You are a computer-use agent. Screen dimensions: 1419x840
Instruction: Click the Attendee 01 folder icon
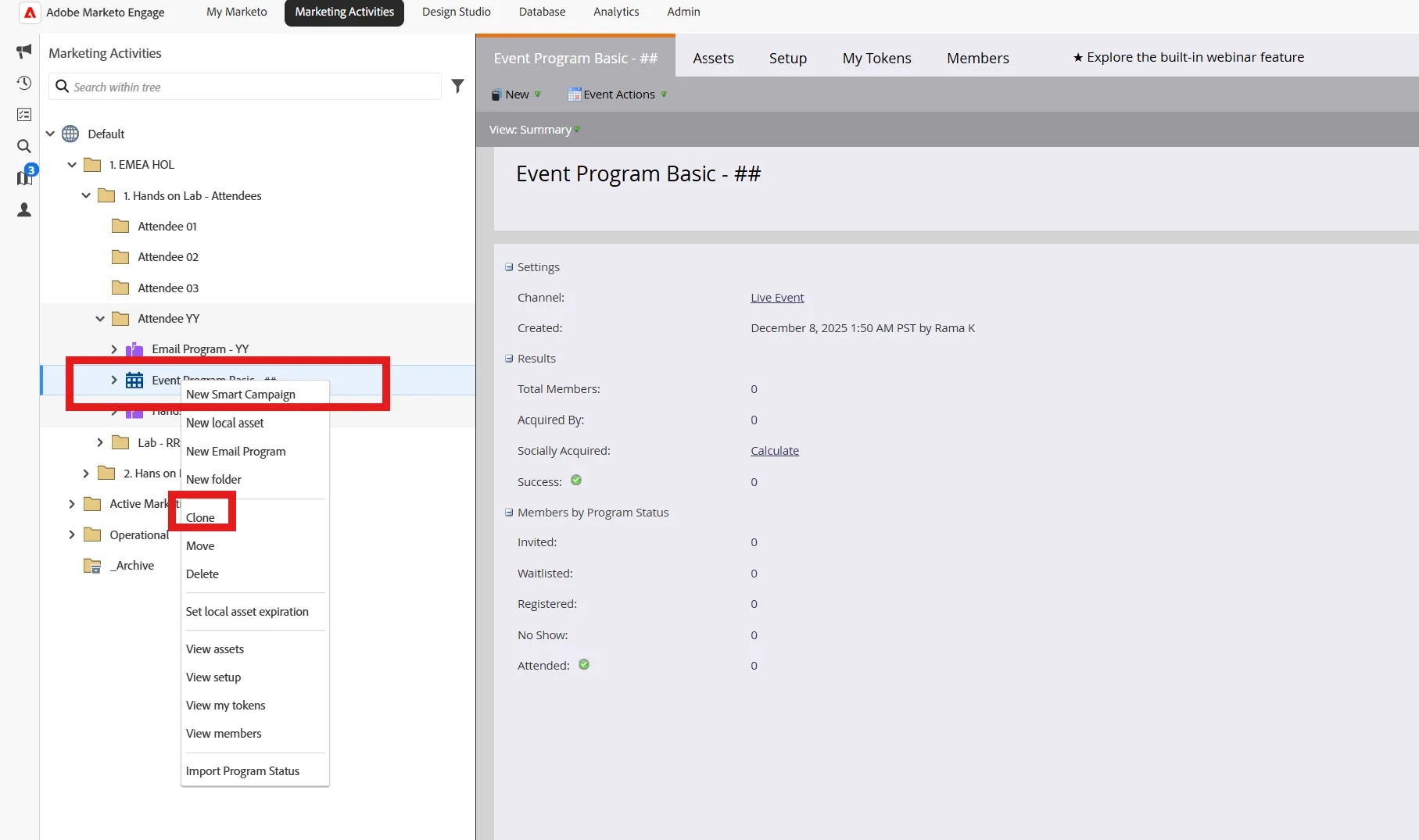pos(120,226)
